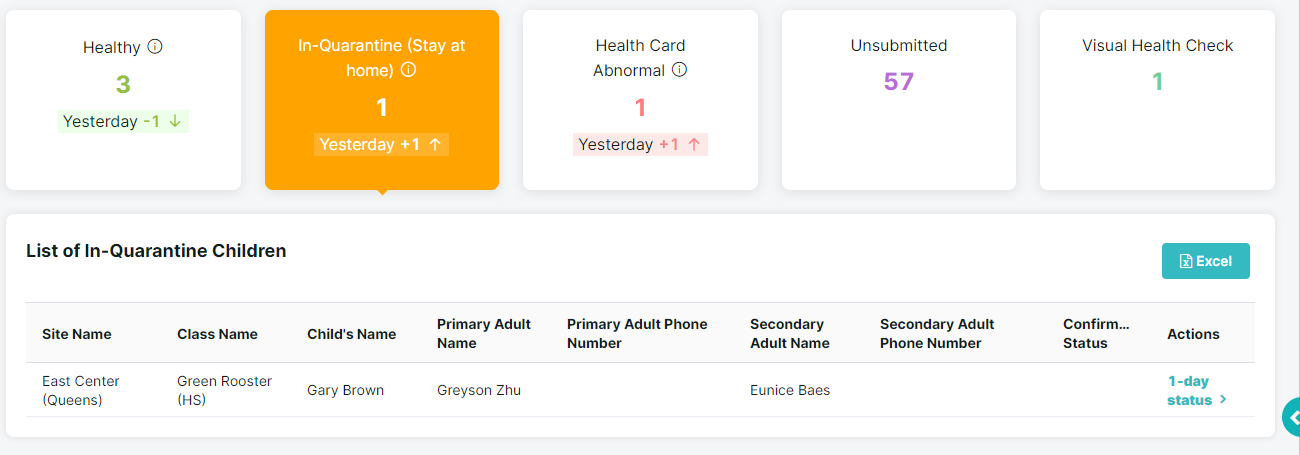1300x455 pixels.
Task: Open the Health Card Abnormal card
Action: point(640,100)
